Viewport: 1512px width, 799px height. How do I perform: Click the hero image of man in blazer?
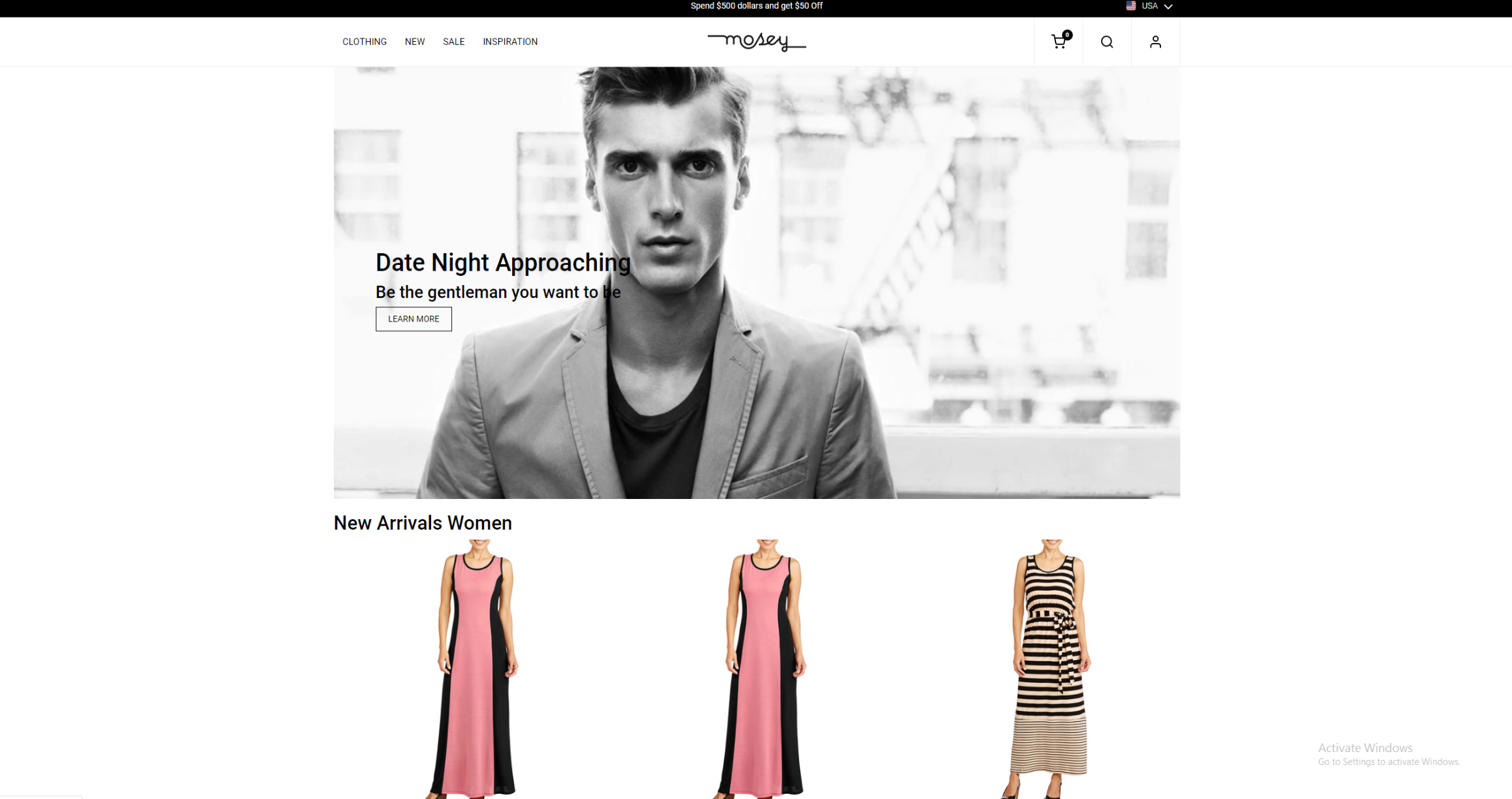tap(757, 282)
